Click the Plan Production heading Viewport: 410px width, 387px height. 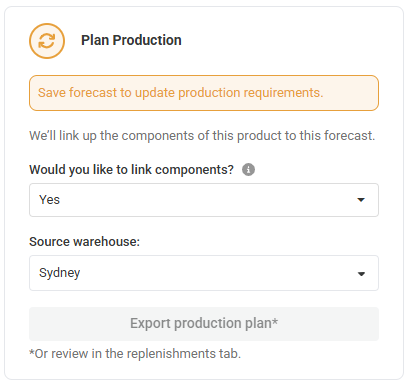click(x=131, y=40)
